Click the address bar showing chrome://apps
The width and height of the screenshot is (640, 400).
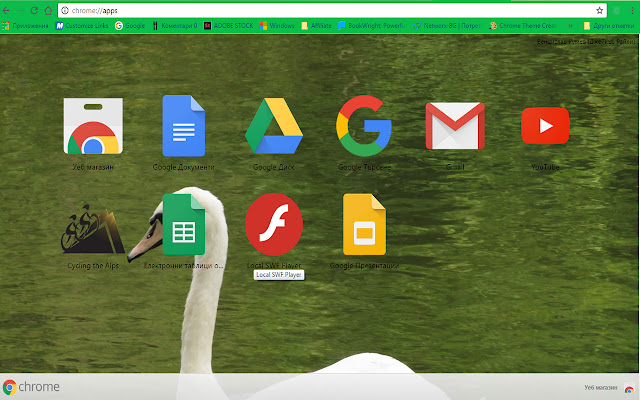tap(332, 11)
